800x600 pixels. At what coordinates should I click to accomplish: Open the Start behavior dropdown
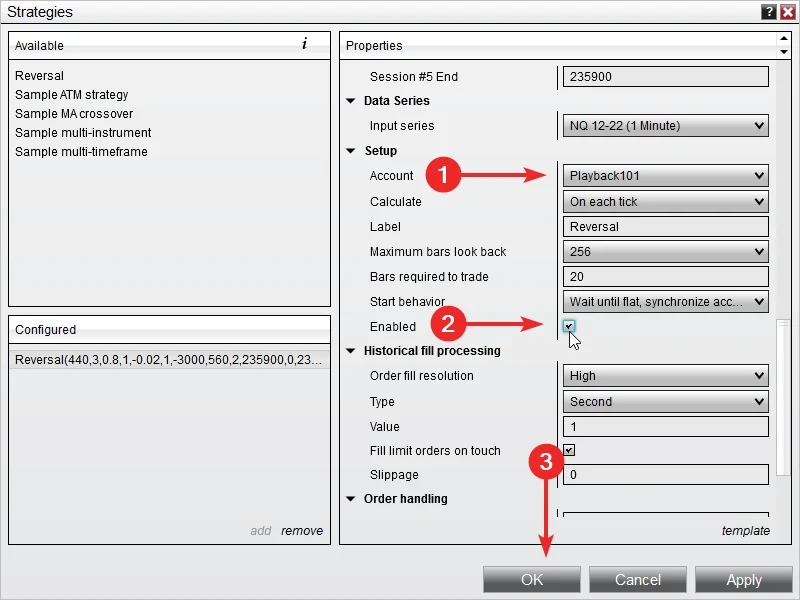[x=665, y=301]
